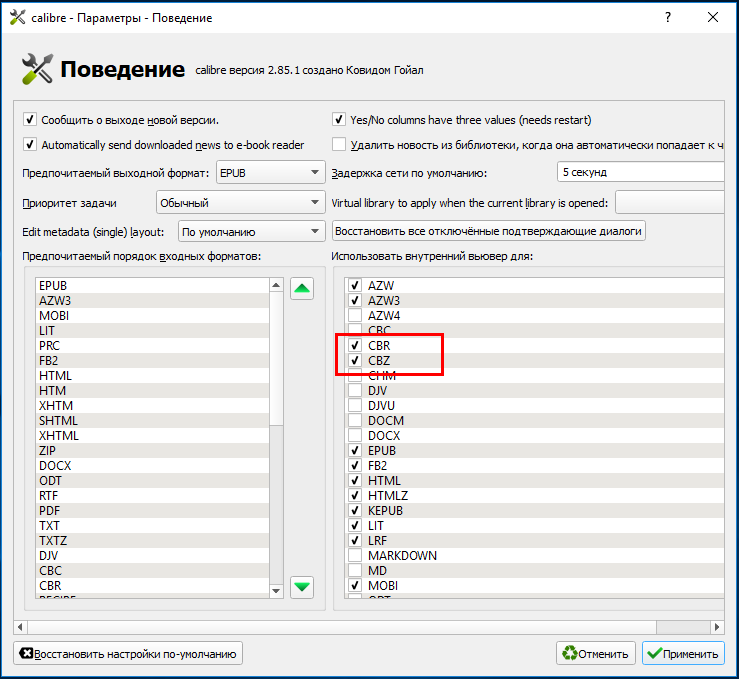Uncheck AZW in internal viewer list

[x=355, y=286]
